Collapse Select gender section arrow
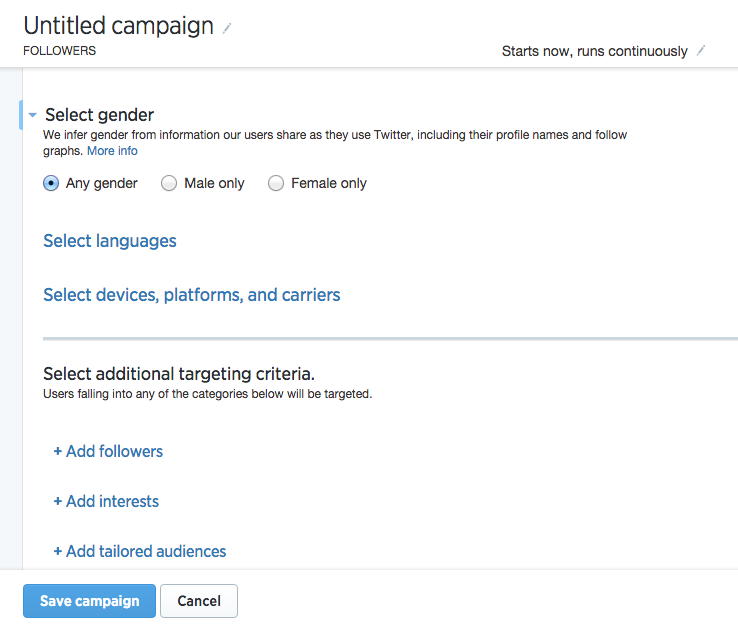The width and height of the screenshot is (738, 627). 32,115
